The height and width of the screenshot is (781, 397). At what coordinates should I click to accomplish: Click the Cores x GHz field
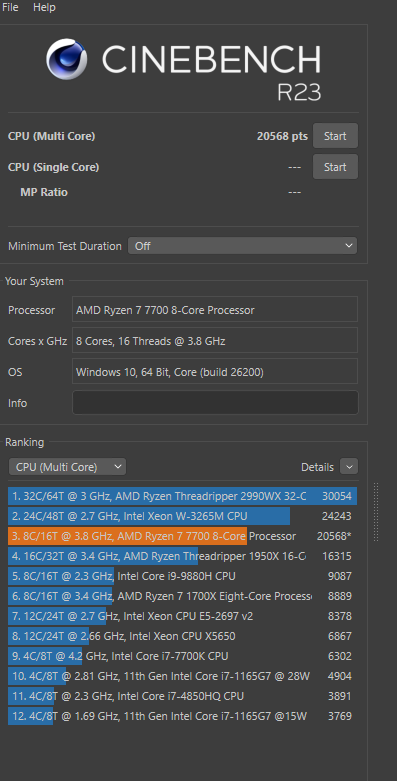point(215,341)
